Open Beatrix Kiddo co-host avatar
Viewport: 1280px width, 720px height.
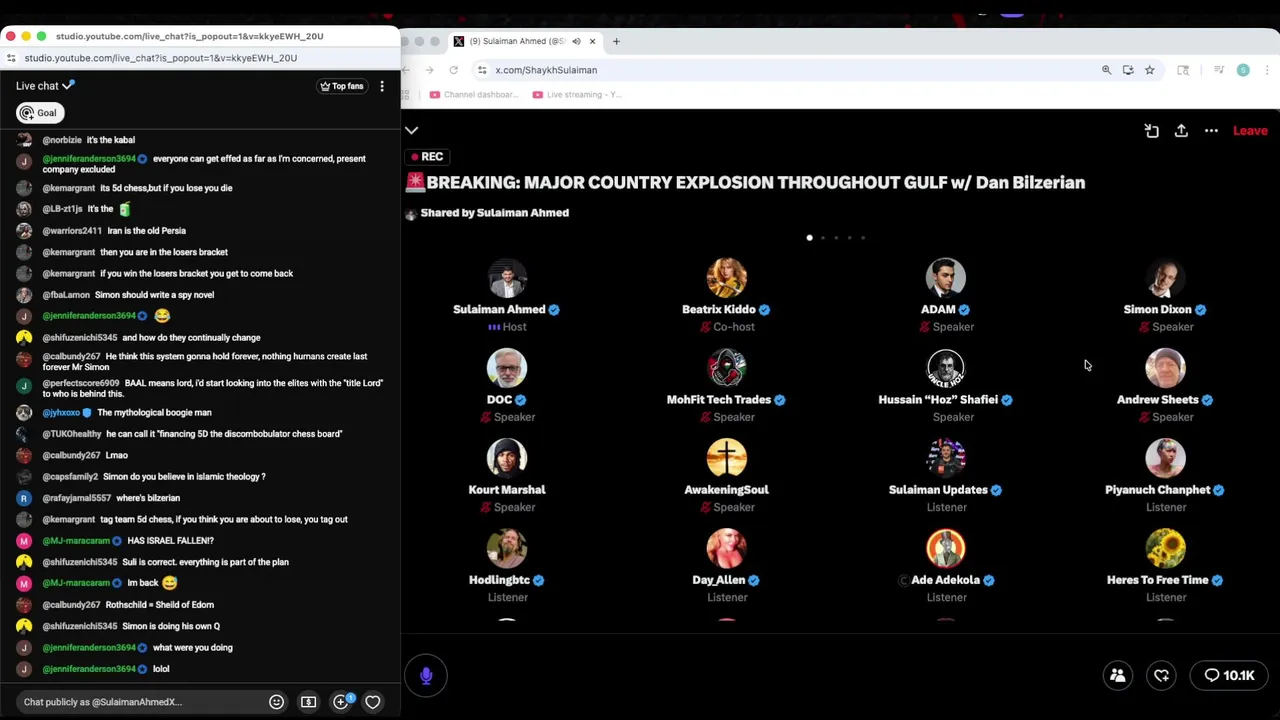727,278
